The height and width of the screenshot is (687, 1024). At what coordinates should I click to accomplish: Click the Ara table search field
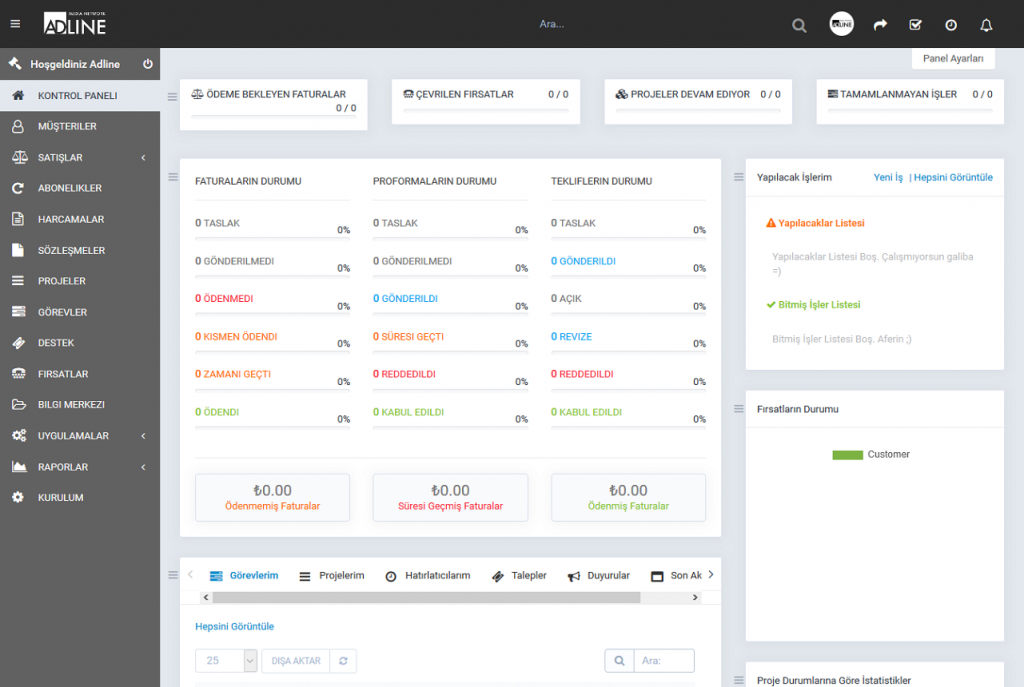tap(663, 661)
